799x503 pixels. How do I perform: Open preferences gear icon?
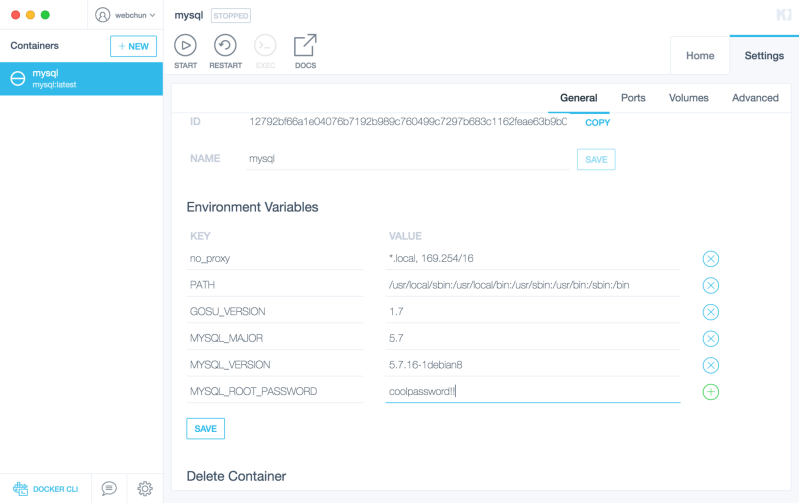click(x=145, y=488)
